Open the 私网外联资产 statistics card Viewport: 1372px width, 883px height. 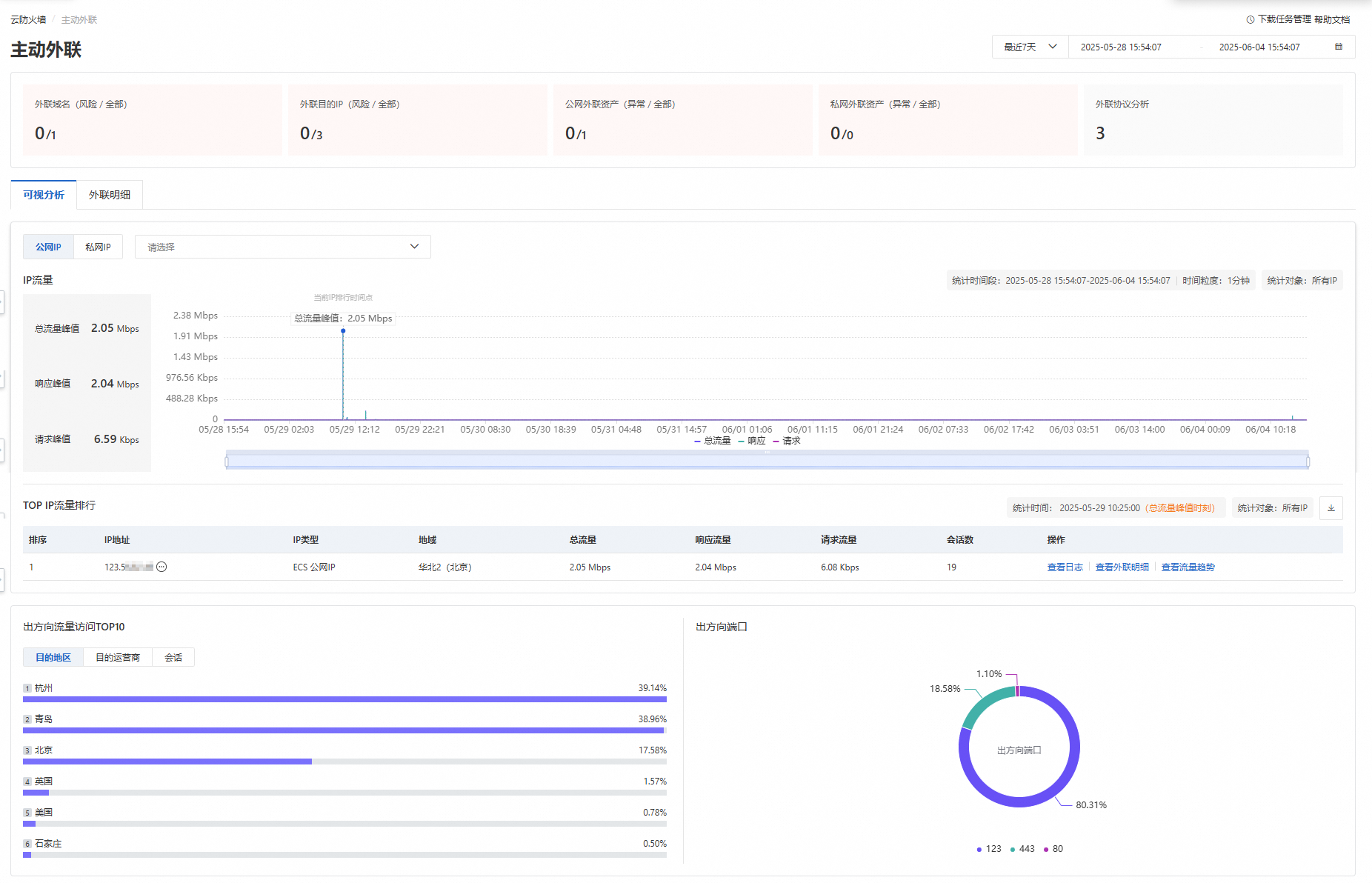point(948,119)
